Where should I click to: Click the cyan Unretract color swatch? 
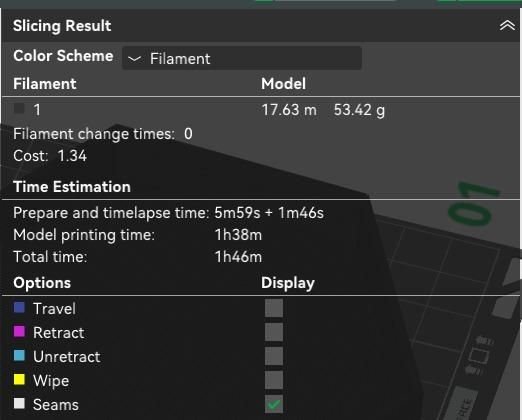point(19,356)
